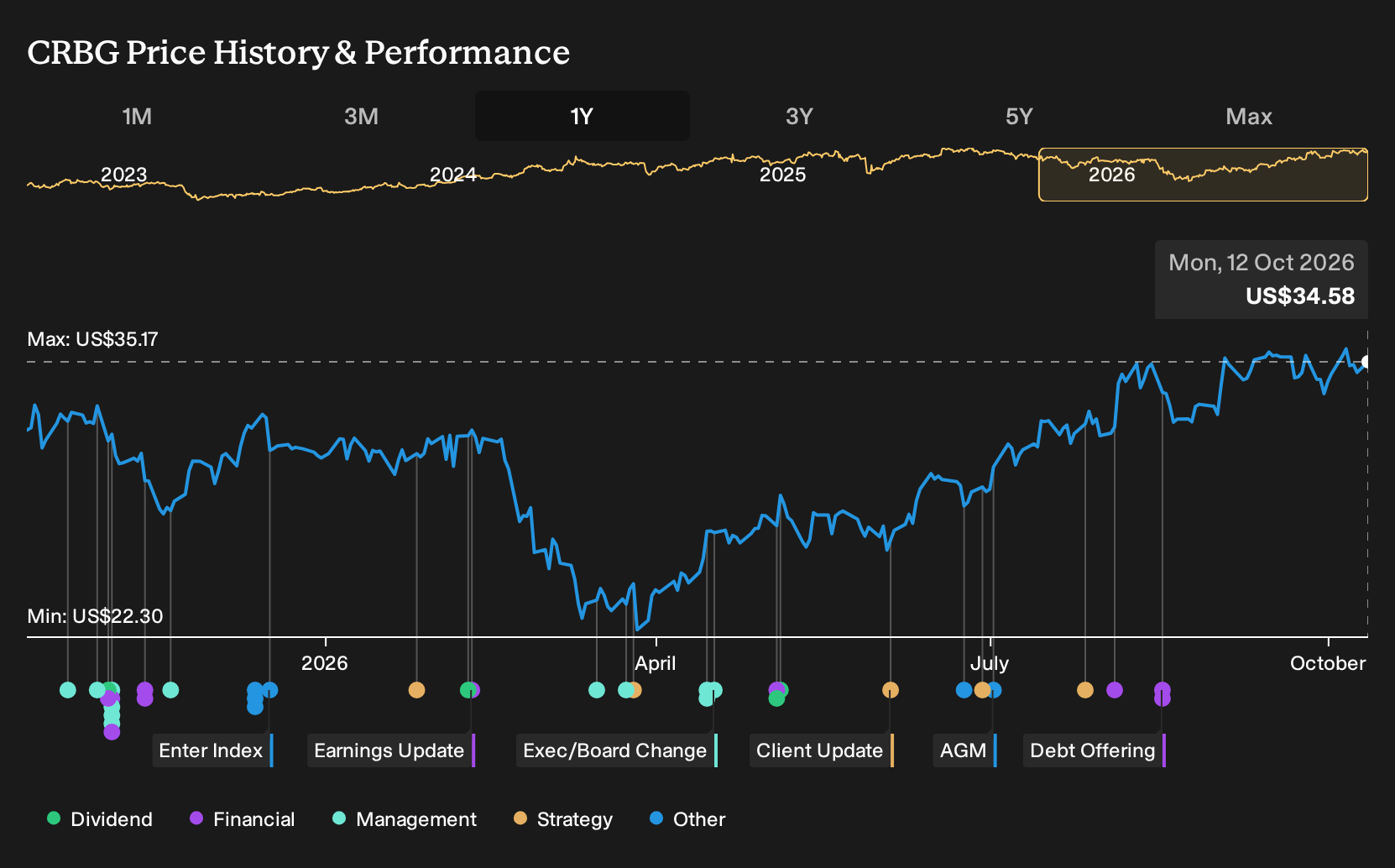This screenshot has height=868, width=1395.
Task: Click the green Dividend dot above Earnings Update
Action: pyautogui.click(x=468, y=690)
